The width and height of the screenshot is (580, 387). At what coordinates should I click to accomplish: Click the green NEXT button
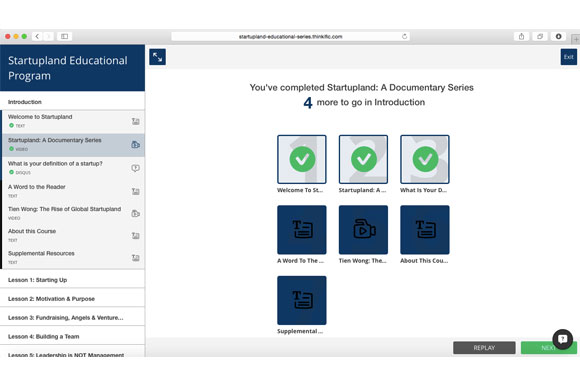pyautogui.click(x=549, y=348)
